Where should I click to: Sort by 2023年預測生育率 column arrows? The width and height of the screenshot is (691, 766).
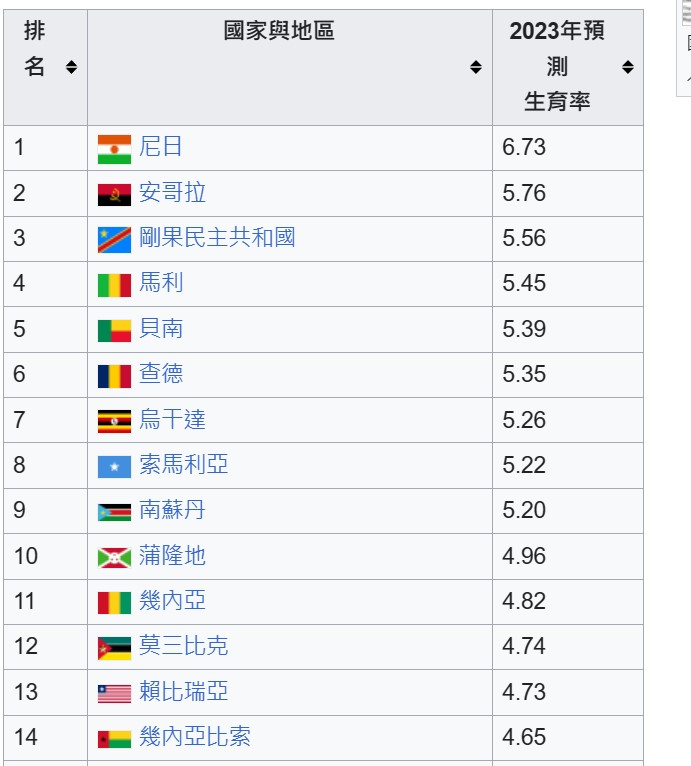(x=628, y=67)
